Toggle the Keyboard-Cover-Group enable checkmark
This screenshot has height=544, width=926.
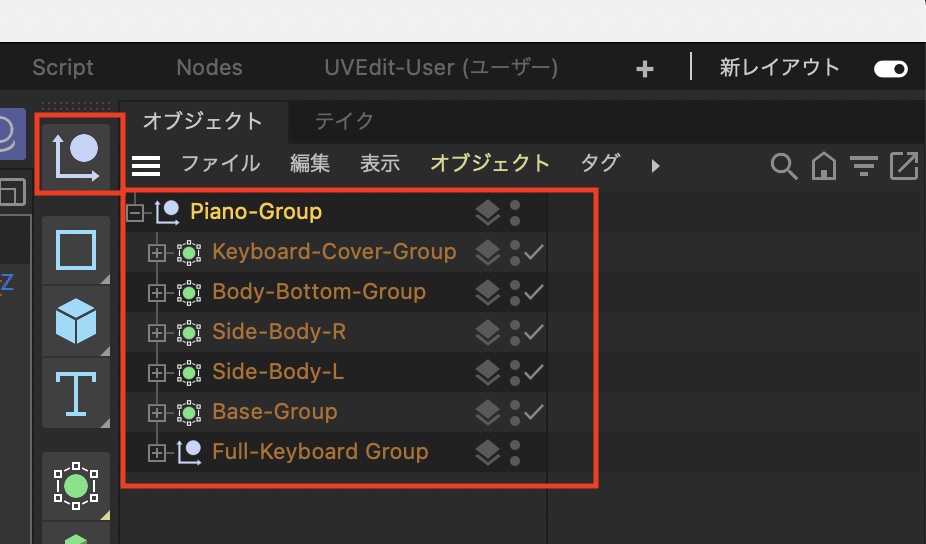(534, 252)
